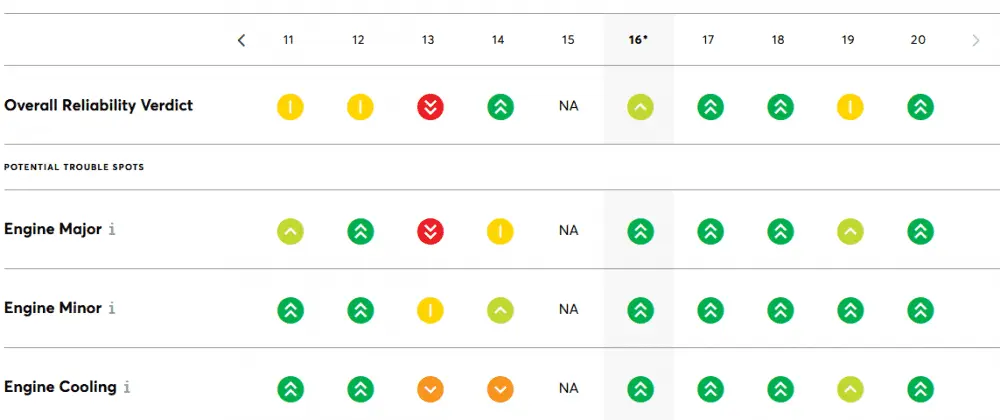Viewport: 1000px width, 420px height.
Task: Click the Engine Cooling row label
Action: click(60, 387)
